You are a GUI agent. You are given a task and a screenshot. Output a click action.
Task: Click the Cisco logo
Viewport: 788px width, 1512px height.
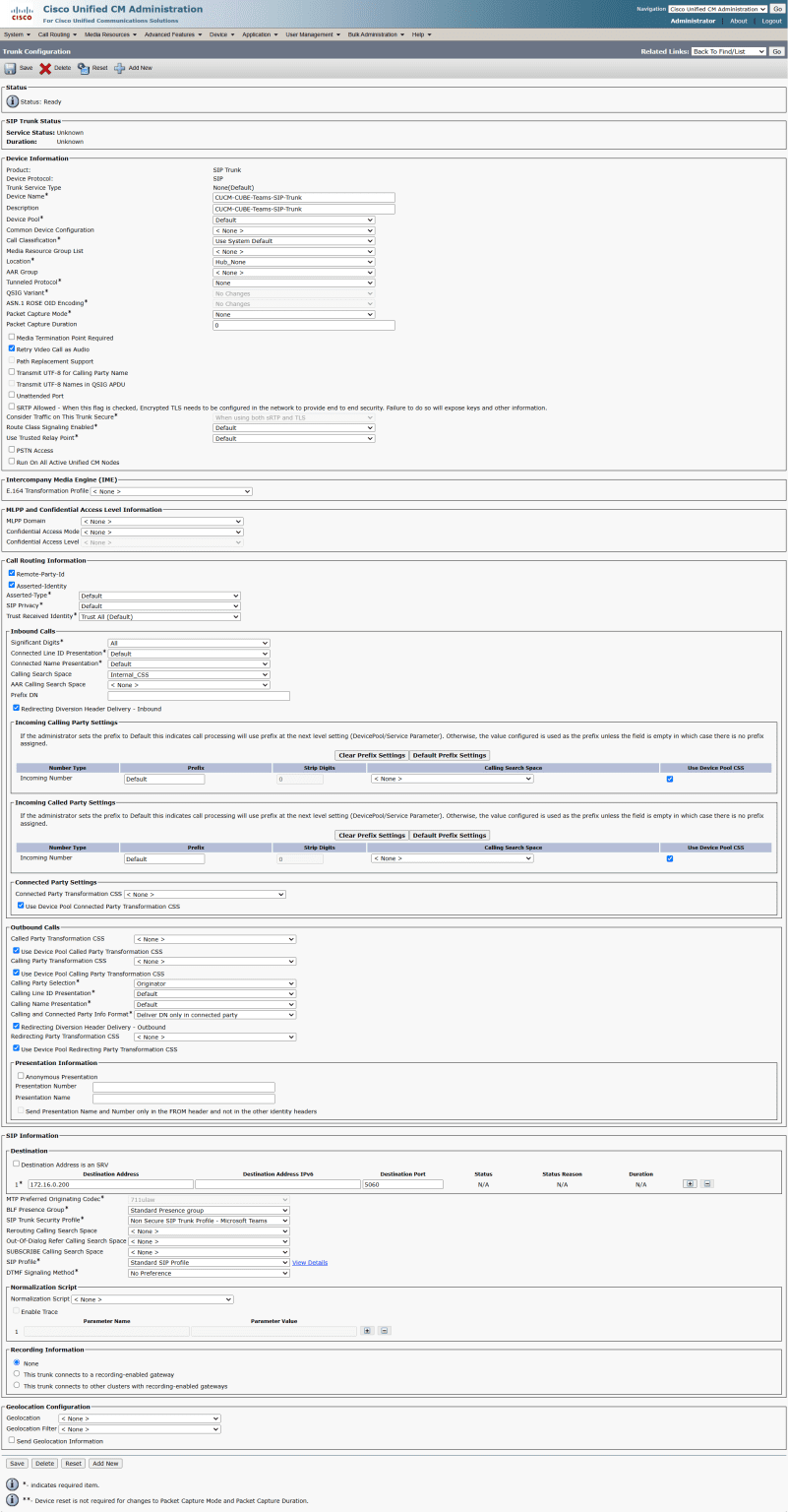(x=20, y=13)
